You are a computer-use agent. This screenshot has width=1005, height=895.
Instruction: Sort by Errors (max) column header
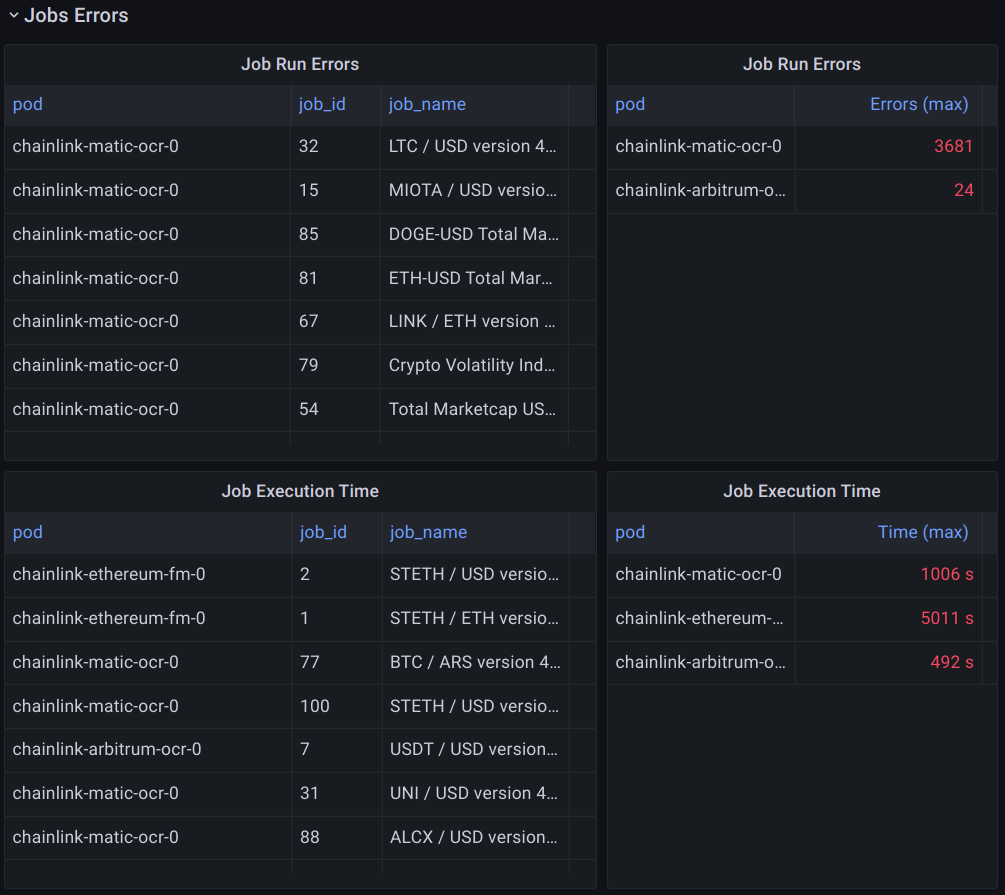[x=919, y=104]
